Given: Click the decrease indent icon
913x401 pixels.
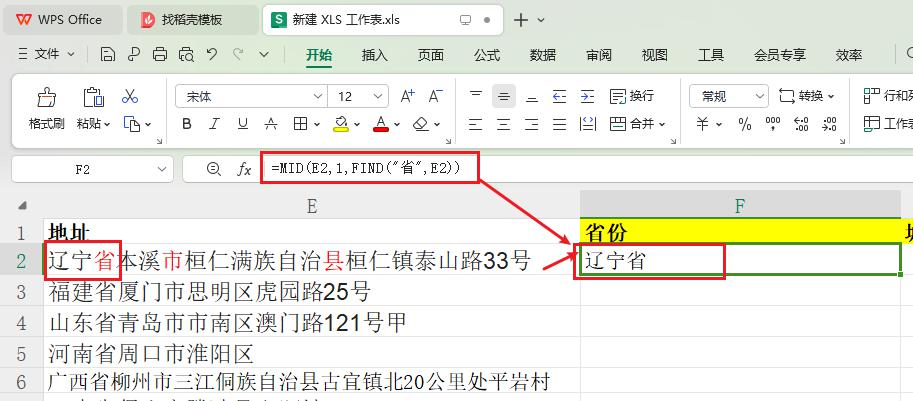Looking at the screenshot, I should tap(560, 96).
